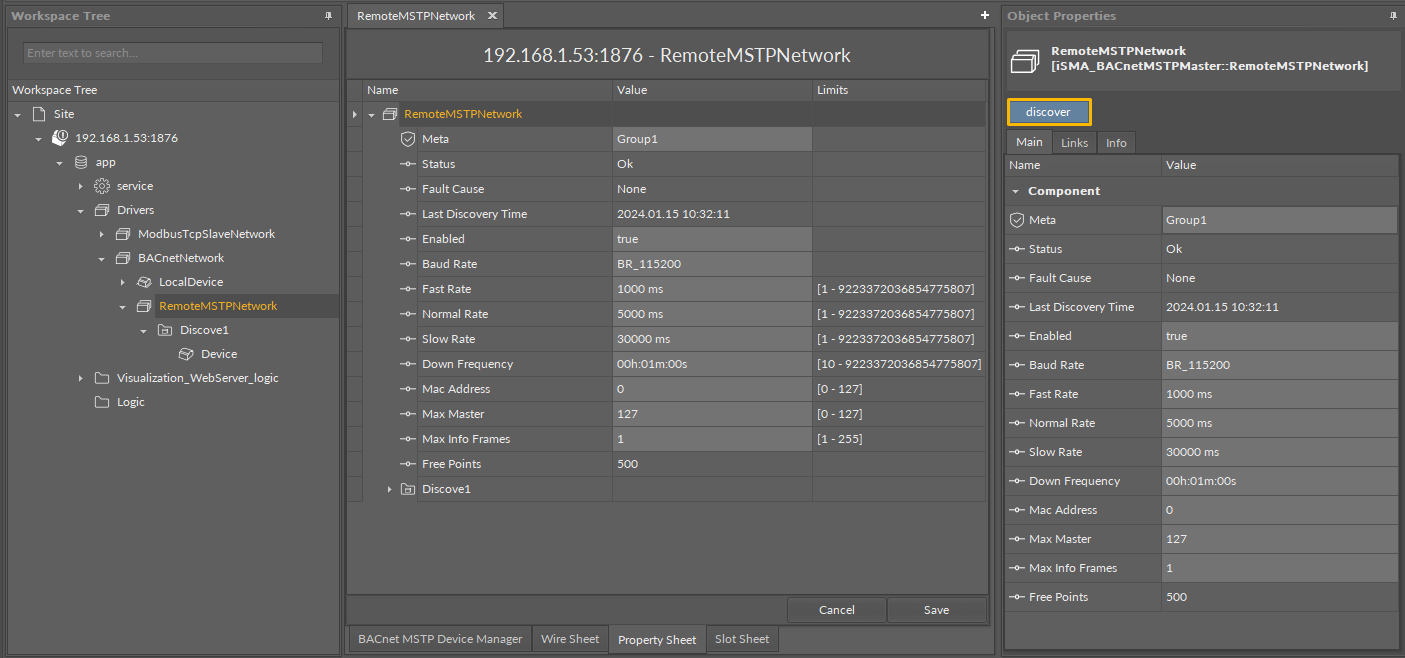1405x658 pixels.
Task: Click the Logic folder icon
Action: click(102, 402)
